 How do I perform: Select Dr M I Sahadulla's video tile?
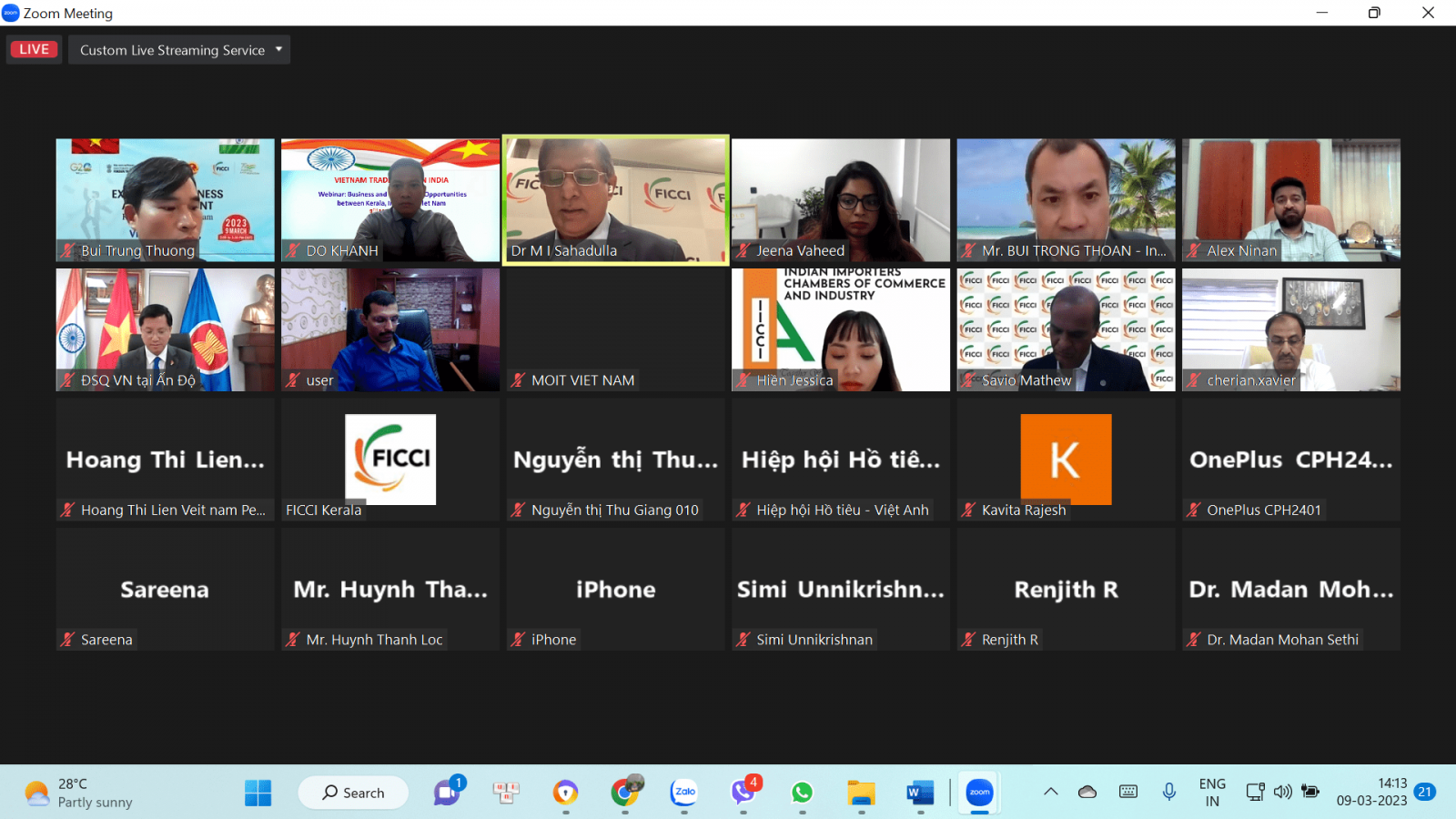coord(616,200)
